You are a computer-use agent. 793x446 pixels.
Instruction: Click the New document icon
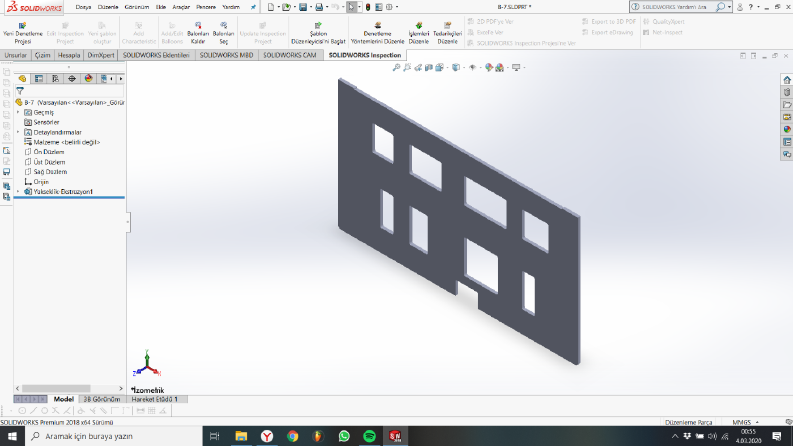coord(271,7)
